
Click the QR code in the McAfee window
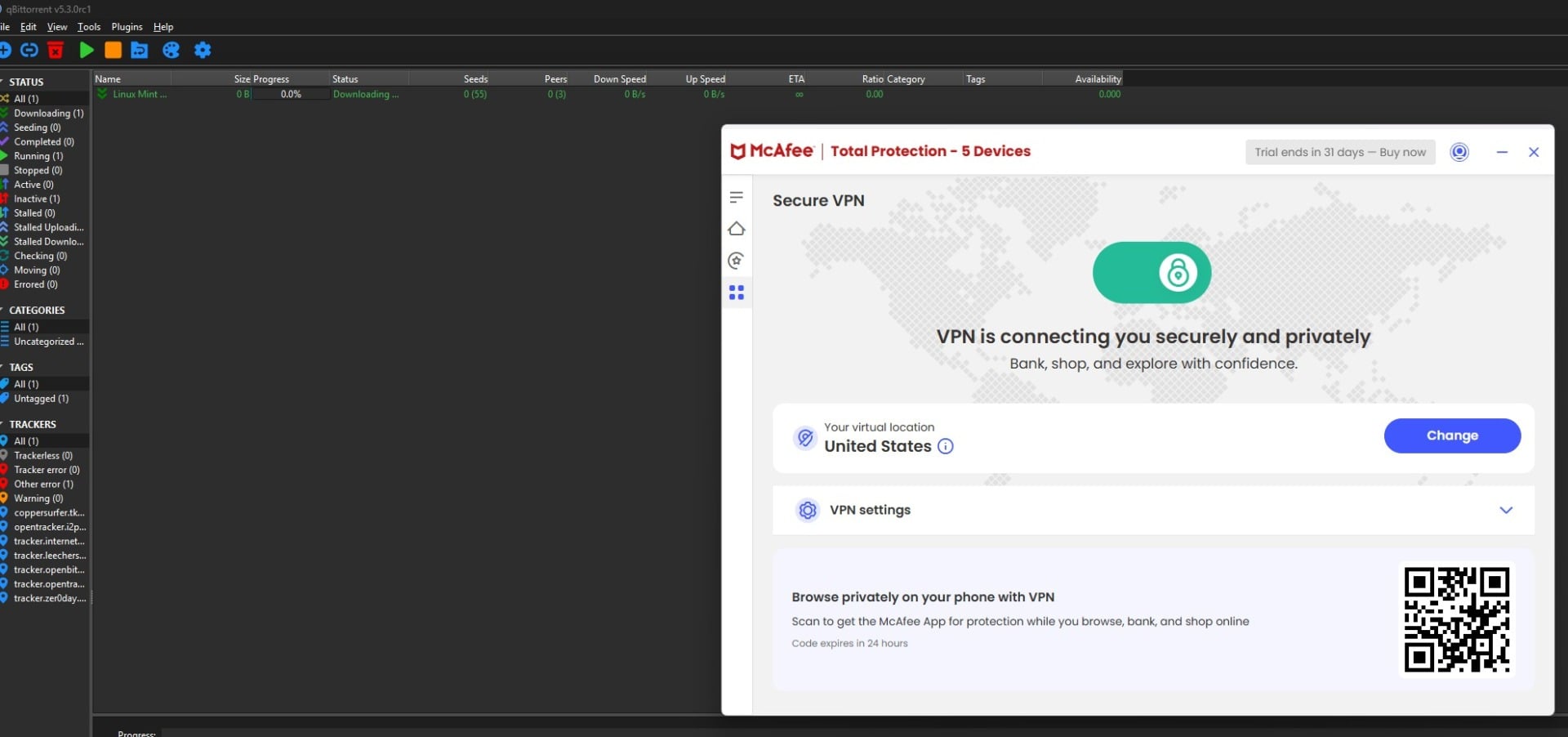coord(1457,619)
